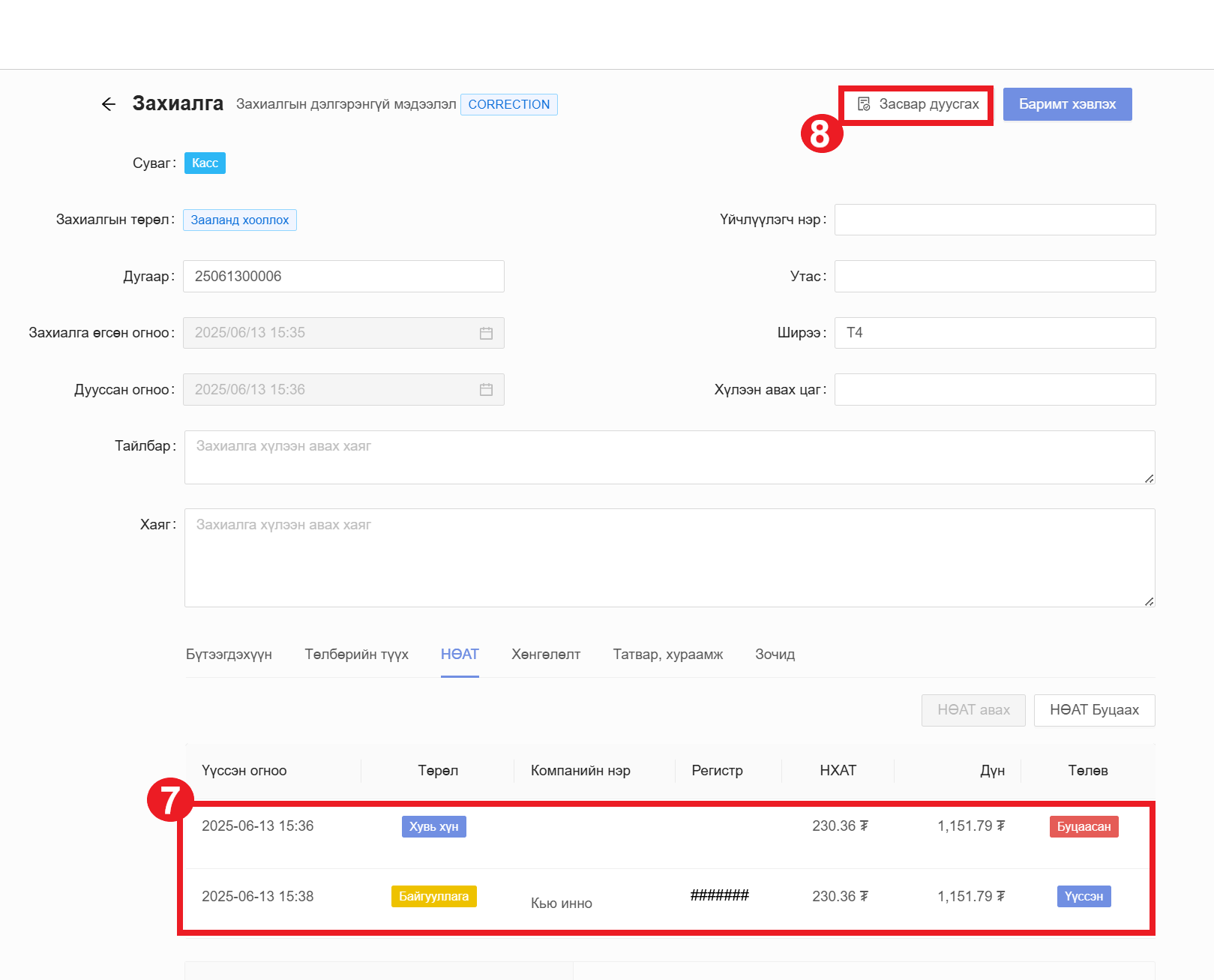
Task: Click the НӨАТ Буцаах button
Action: [x=1093, y=710]
